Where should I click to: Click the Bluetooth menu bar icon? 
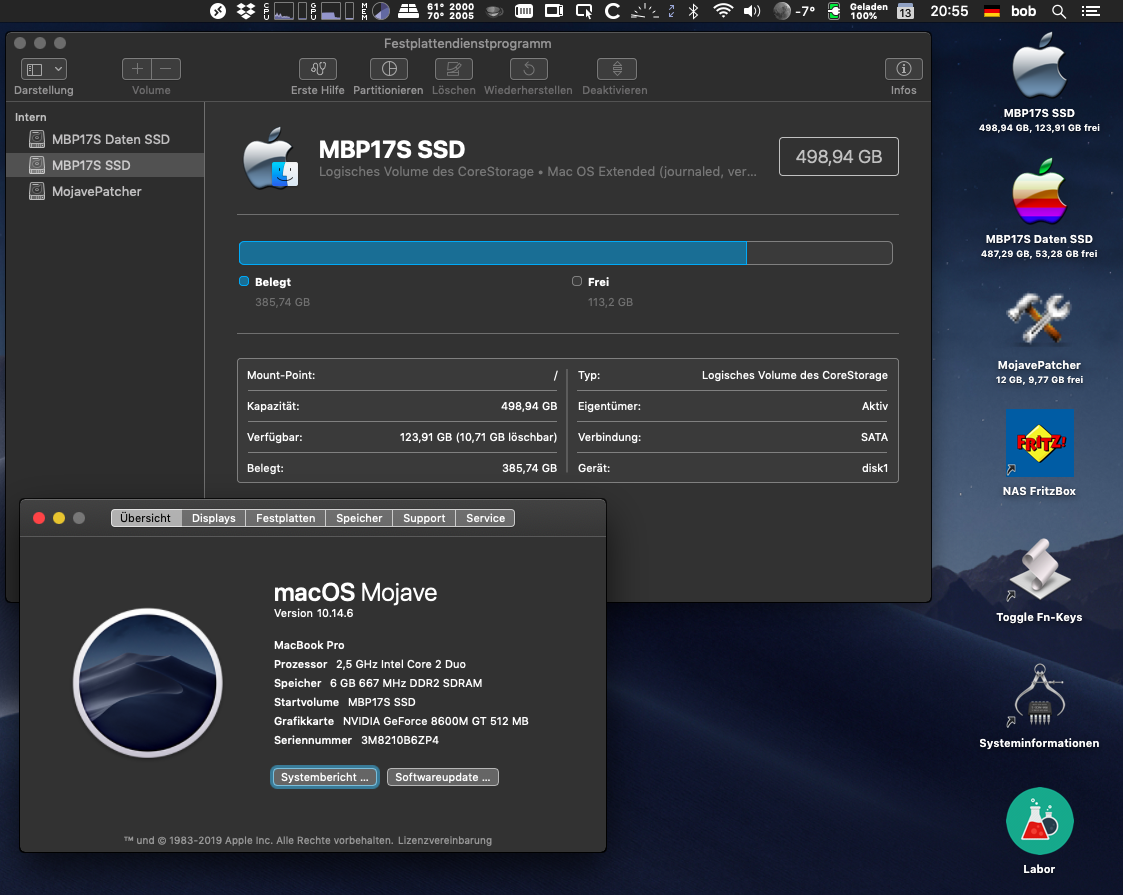coord(693,11)
